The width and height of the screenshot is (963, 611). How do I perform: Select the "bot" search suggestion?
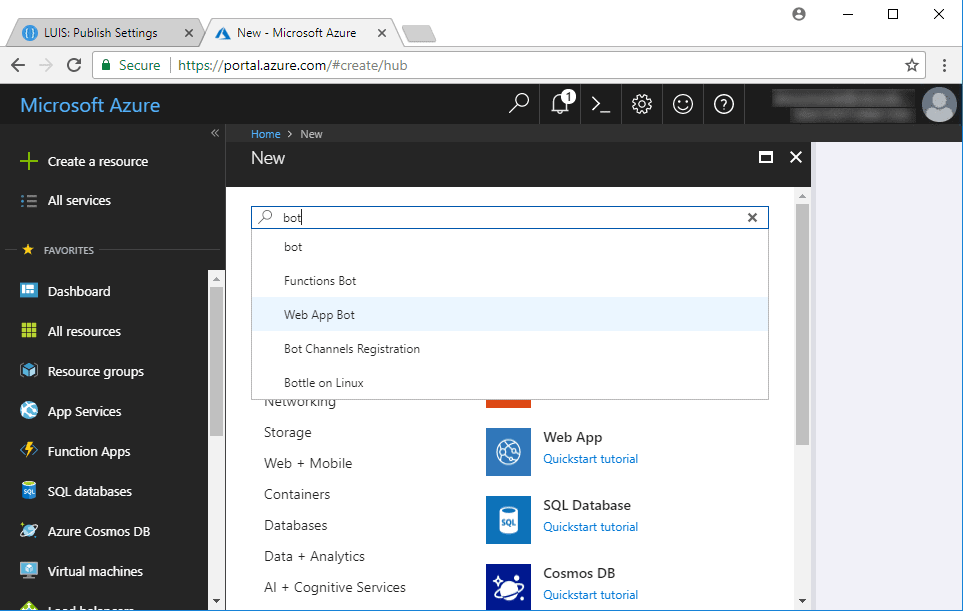[510, 247]
